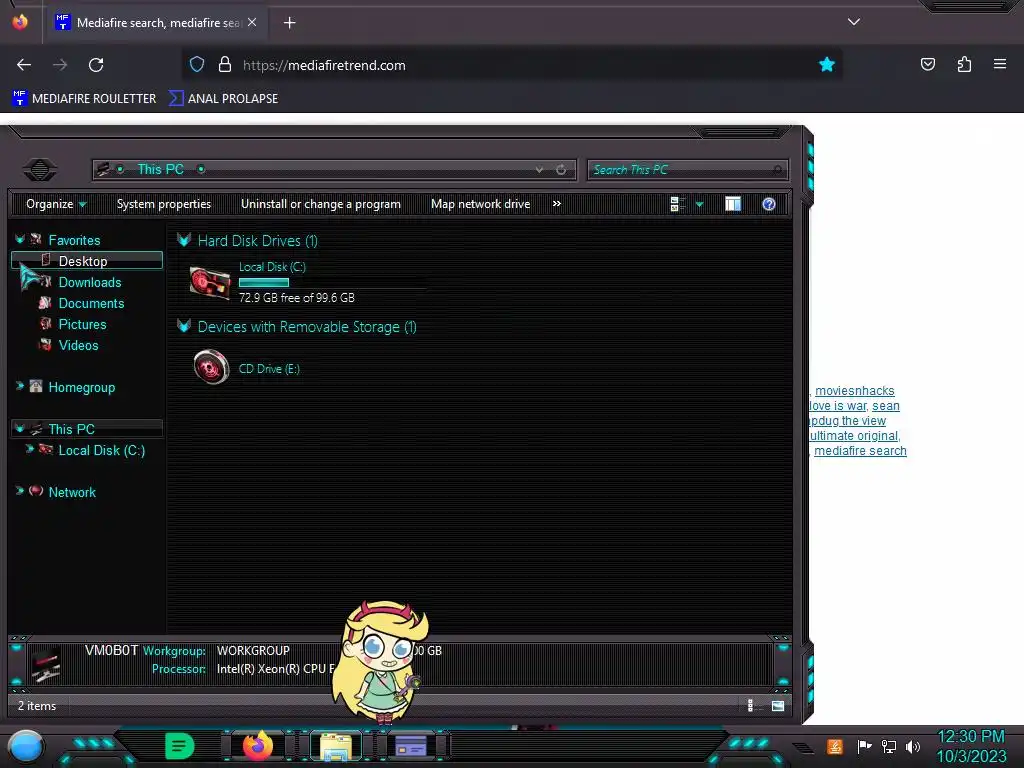Select the Mediafire search tab
The width and height of the screenshot is (1024, 768).
click(x=157, y=23)
